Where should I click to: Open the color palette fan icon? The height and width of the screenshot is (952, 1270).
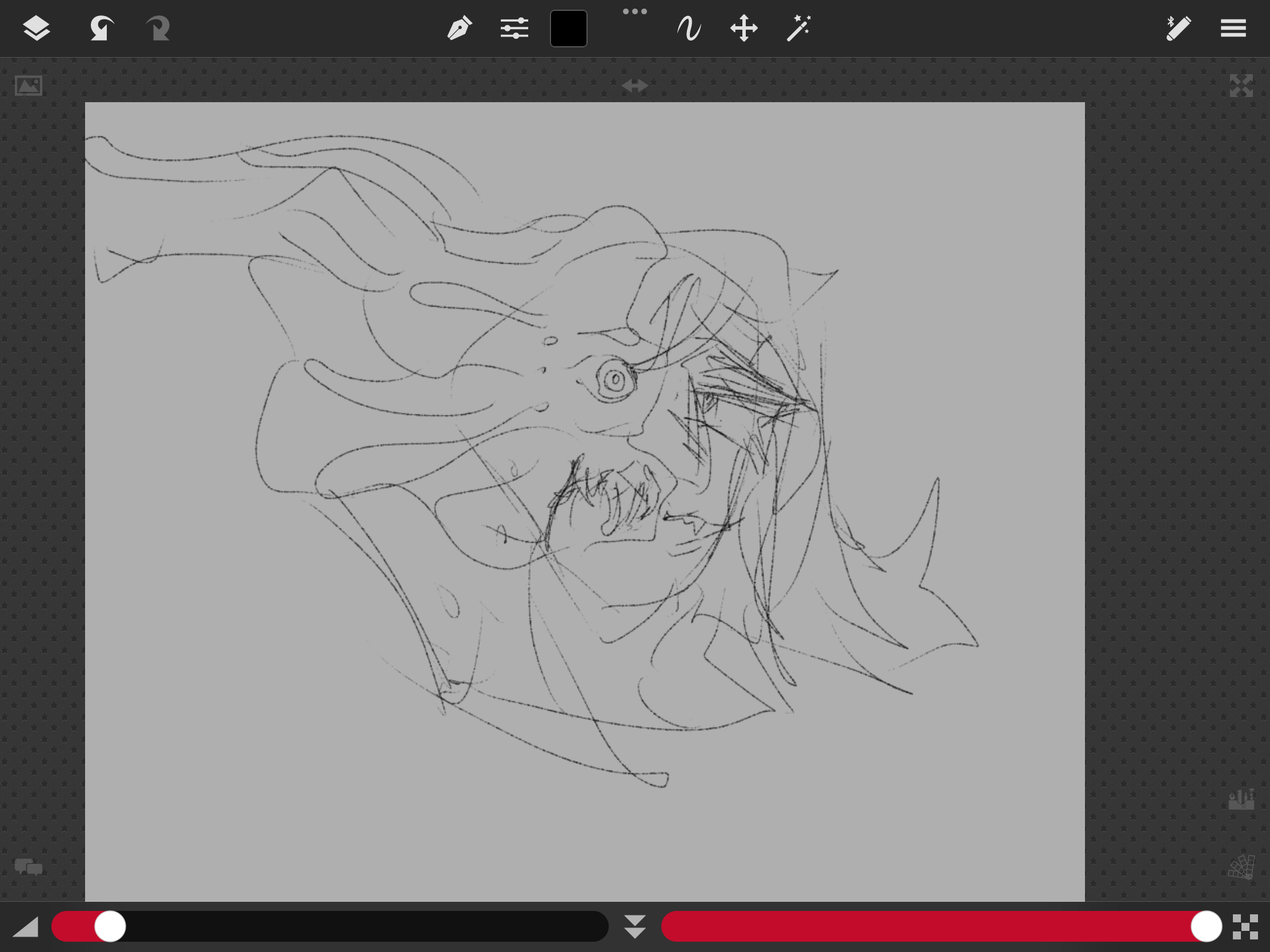pyautogui.click(x=1241, y=866)
